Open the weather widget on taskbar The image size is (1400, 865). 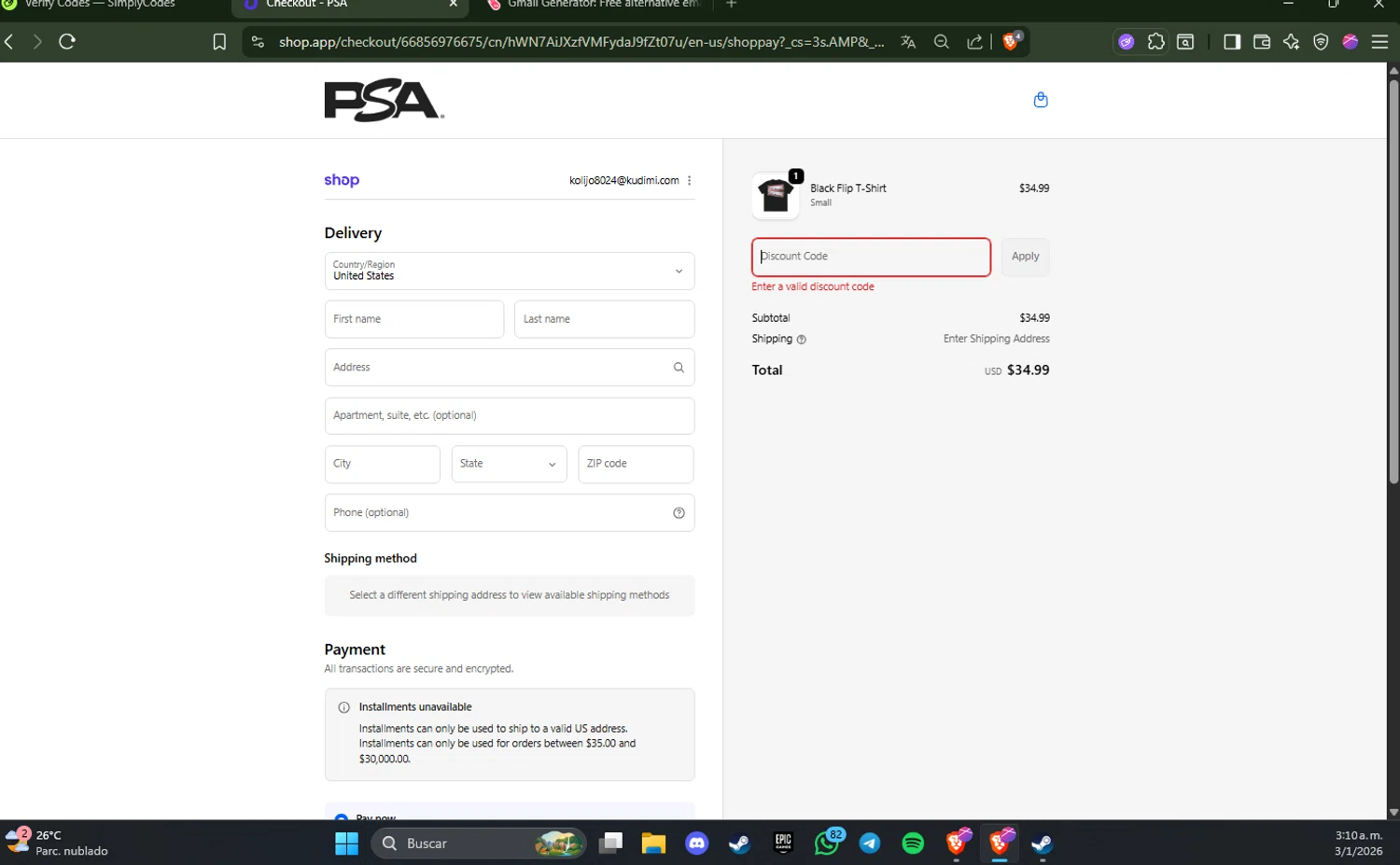pos(56,843)
